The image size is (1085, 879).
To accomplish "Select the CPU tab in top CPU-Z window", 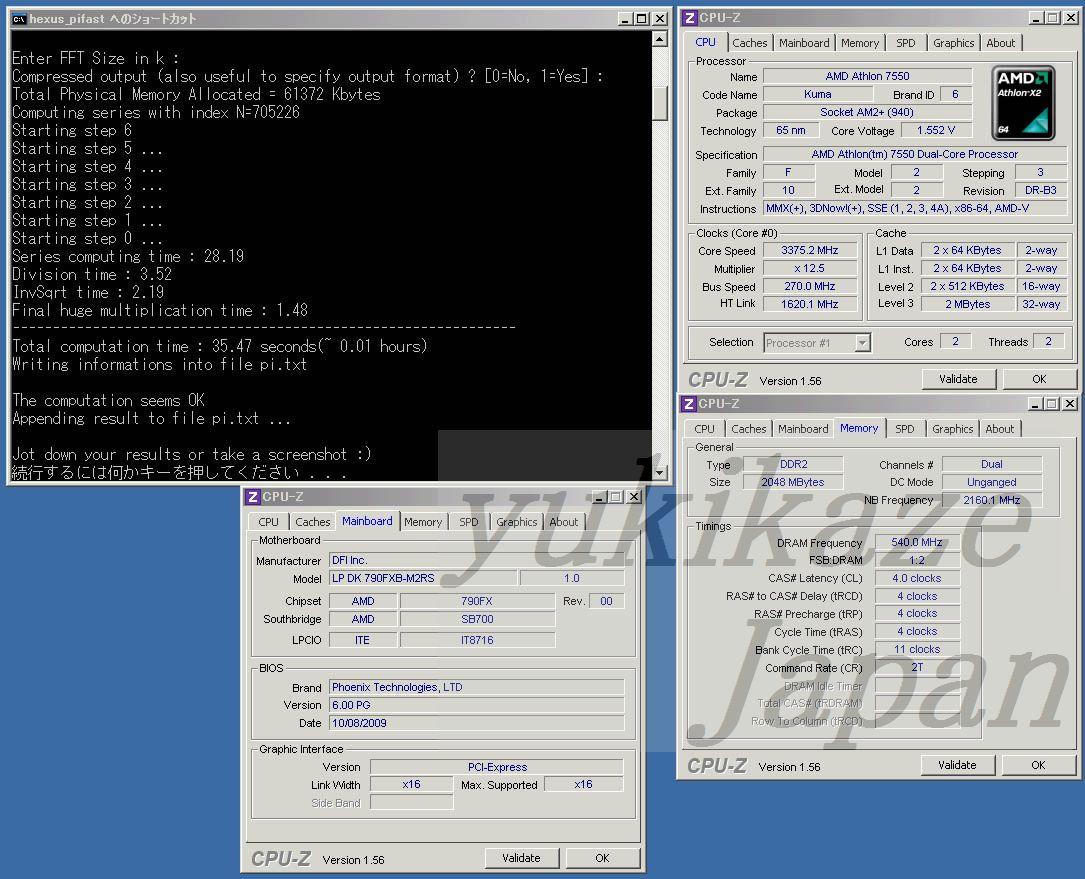I will pos(705,42).
